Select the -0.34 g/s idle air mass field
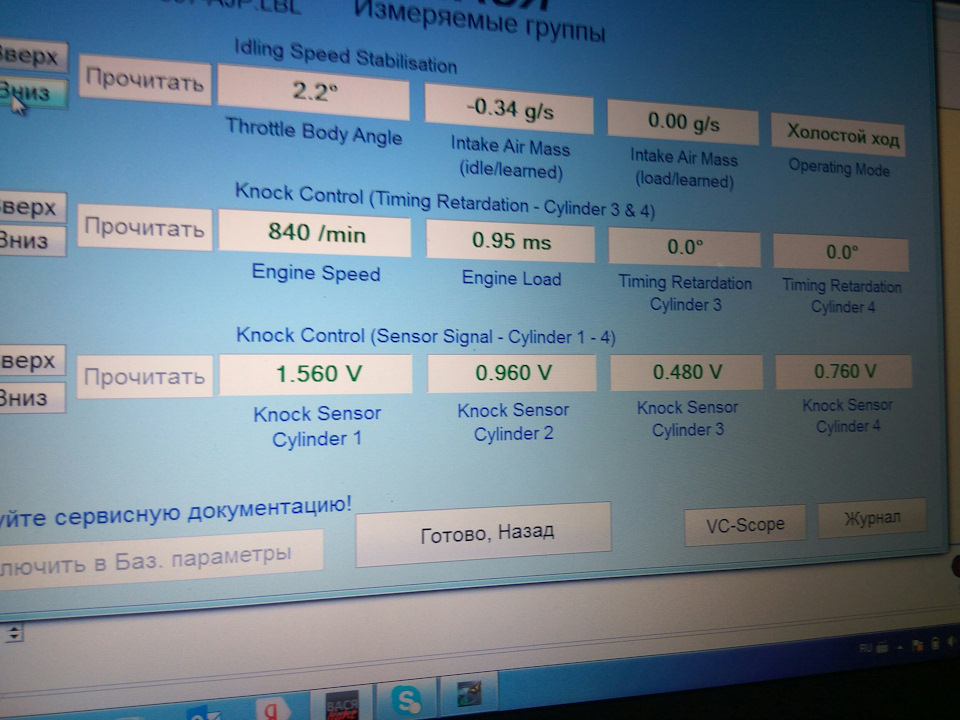Image resolution: width=960 pixels, height=720 pixels. tap(509, 109)
